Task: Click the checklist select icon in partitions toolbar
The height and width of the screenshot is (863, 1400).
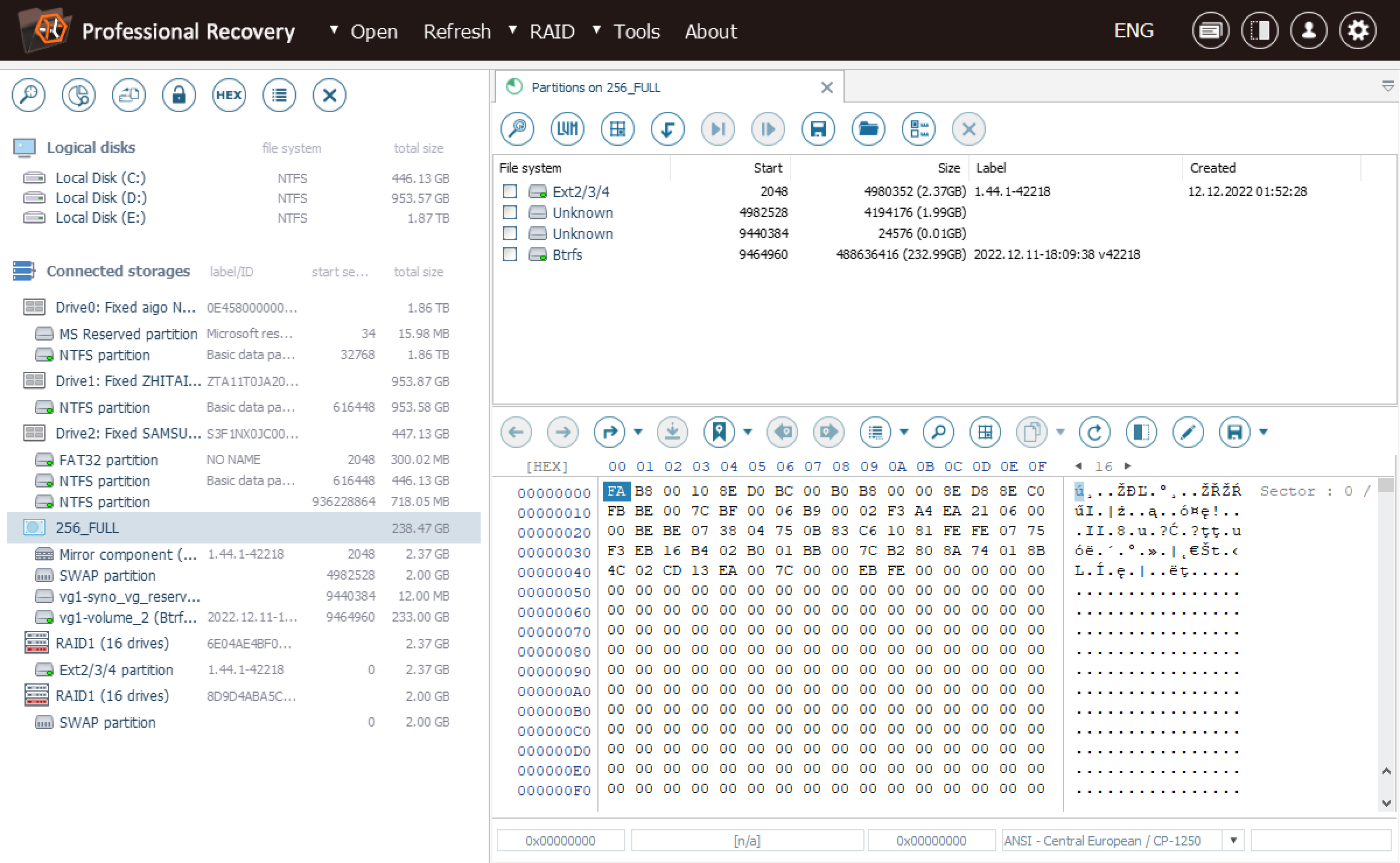Action: pos(919,129)
